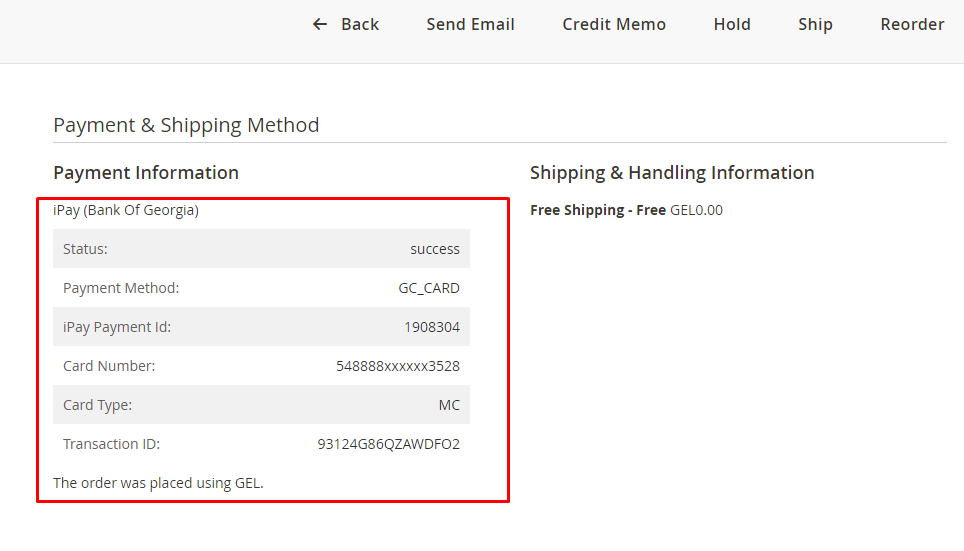Click the Free Shipping - Free text
The width and height of the screenshot is (964, 551).
[x=598, y=210]
